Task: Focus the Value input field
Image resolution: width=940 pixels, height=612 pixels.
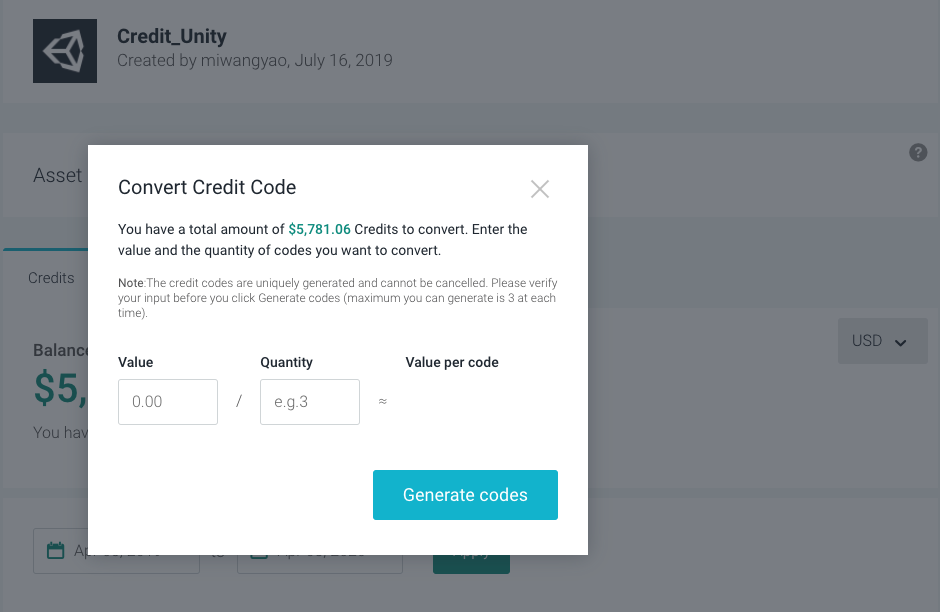Action: click(168, 402)
